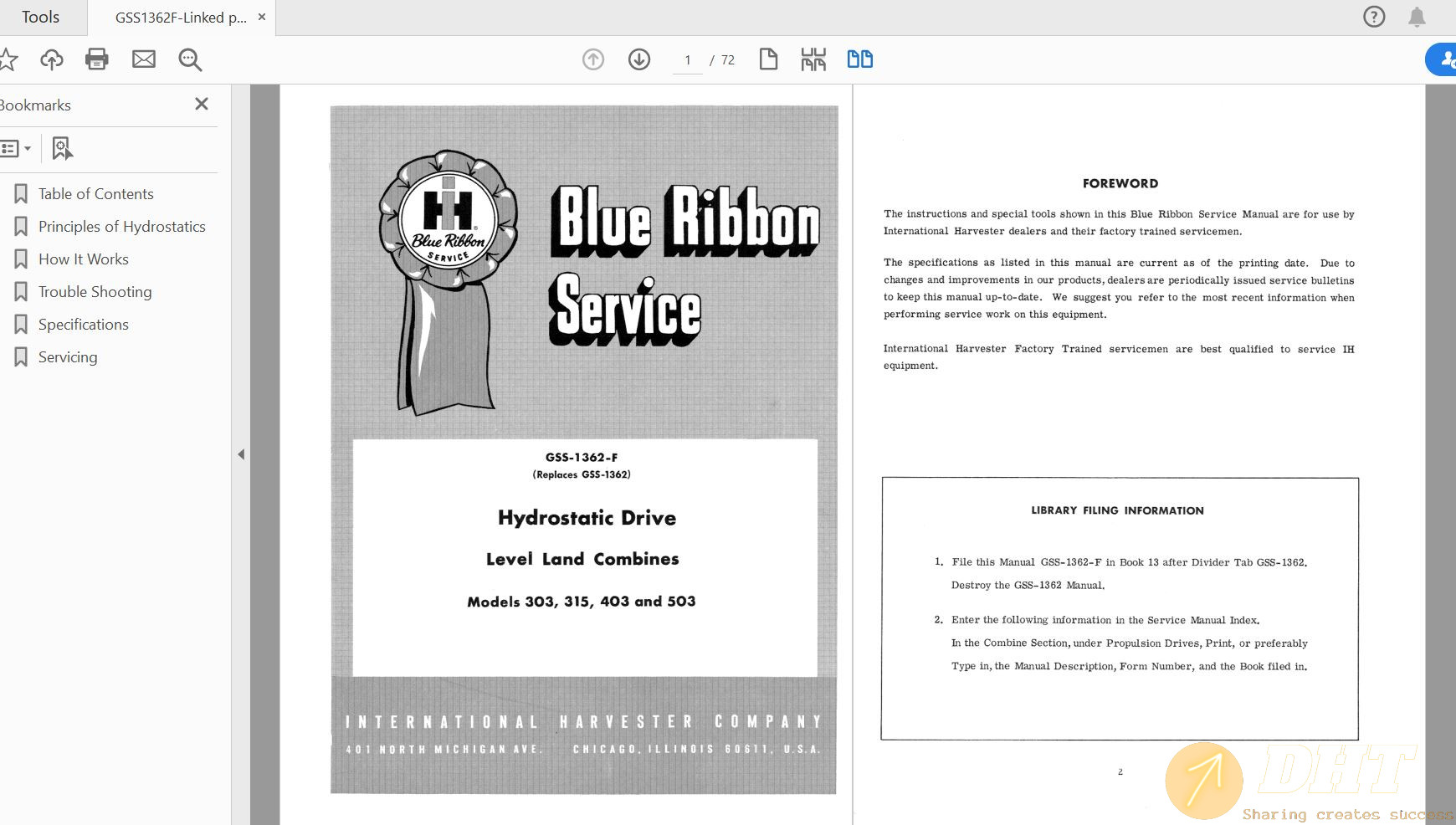1456x825 pixels.
Task: Open the Help question mark icon
Action: tap(1374, 17)
